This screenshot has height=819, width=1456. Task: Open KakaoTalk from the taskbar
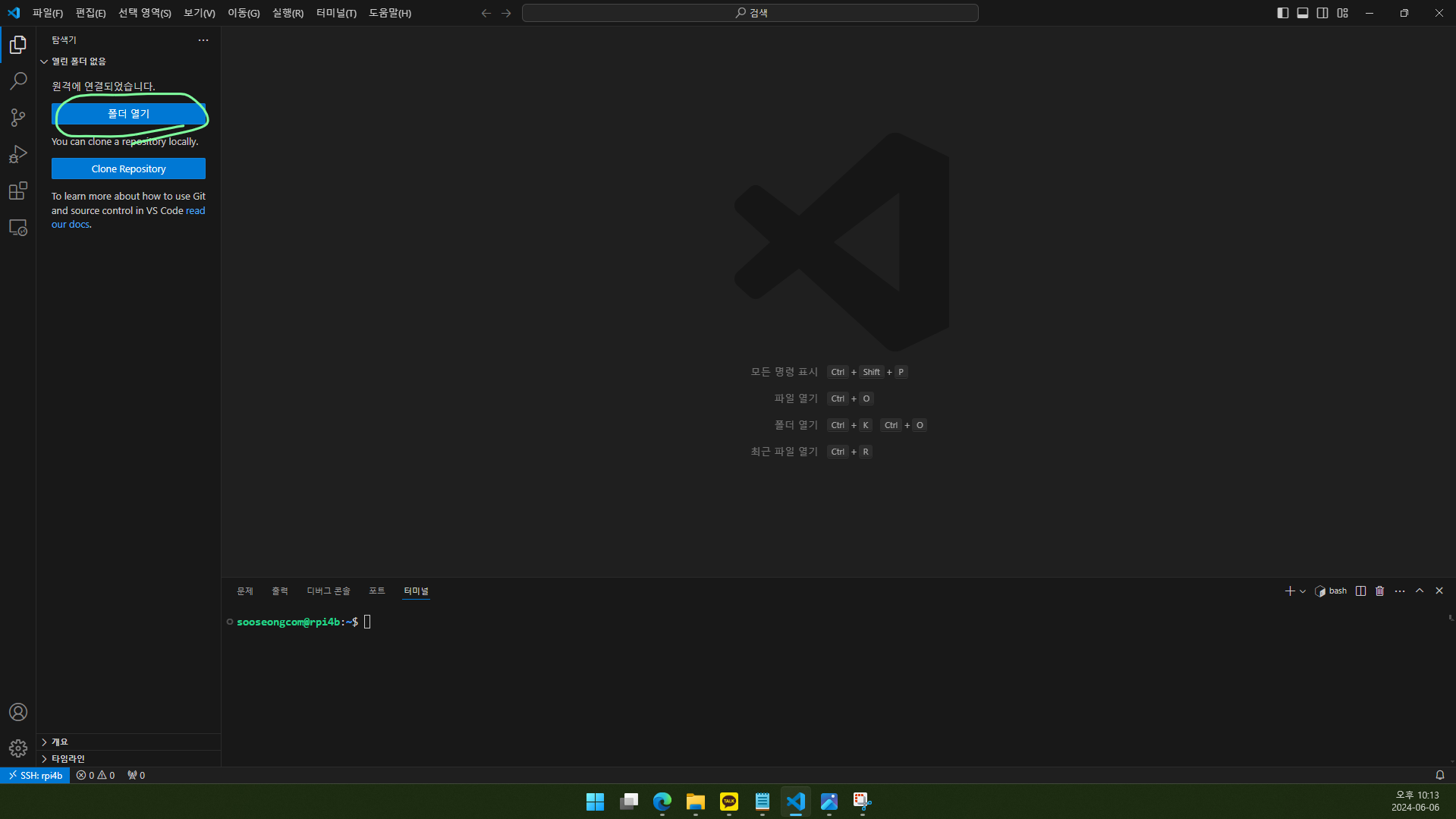[729, 802]
